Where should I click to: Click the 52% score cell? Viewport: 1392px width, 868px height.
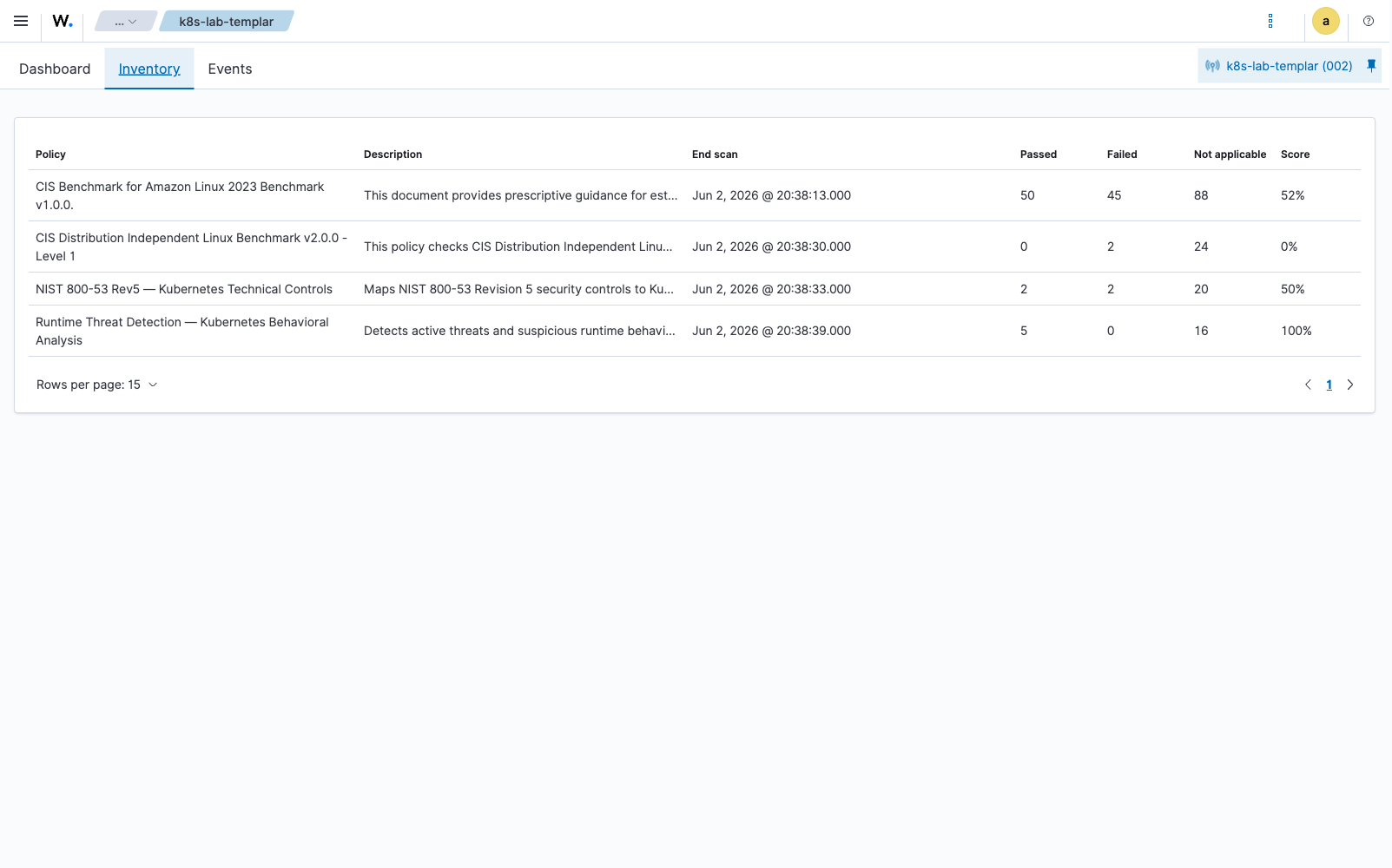[1292, 195]
